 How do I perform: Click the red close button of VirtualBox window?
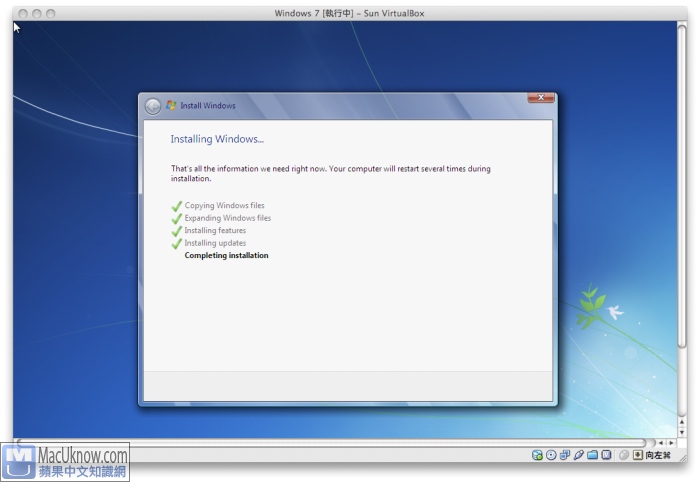tap(23, 14)
